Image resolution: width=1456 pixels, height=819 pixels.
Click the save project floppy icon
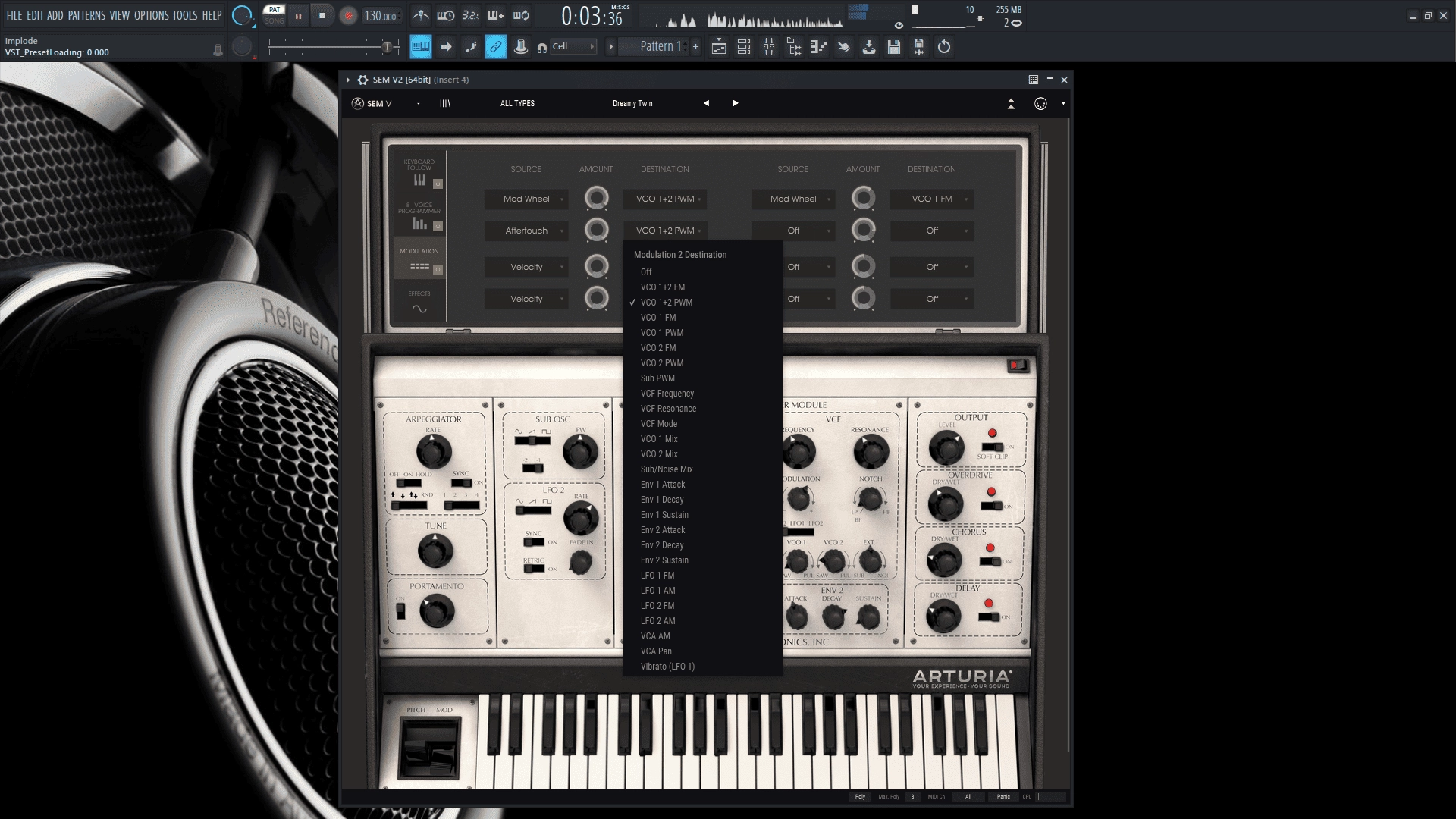click(x=894, y=47)
